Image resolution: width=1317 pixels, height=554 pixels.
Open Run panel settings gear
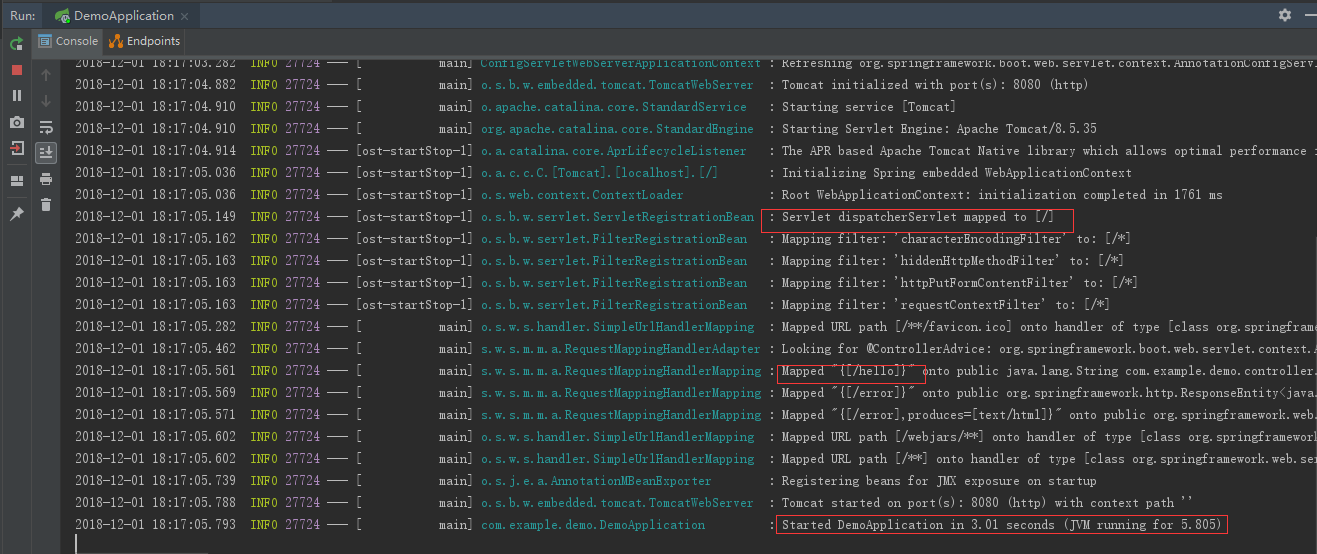coord(1285,15)
